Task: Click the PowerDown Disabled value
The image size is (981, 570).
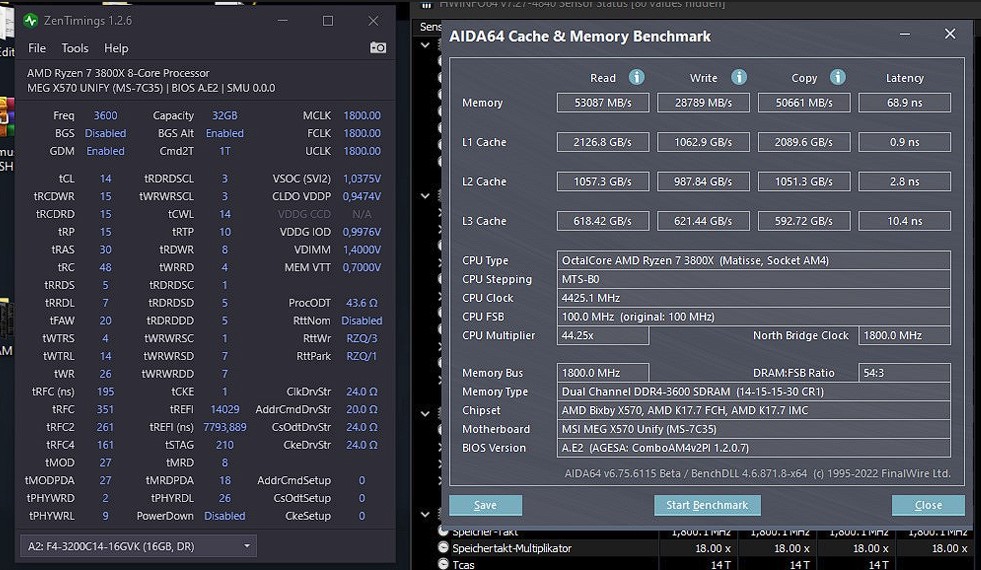Action: 225,516
